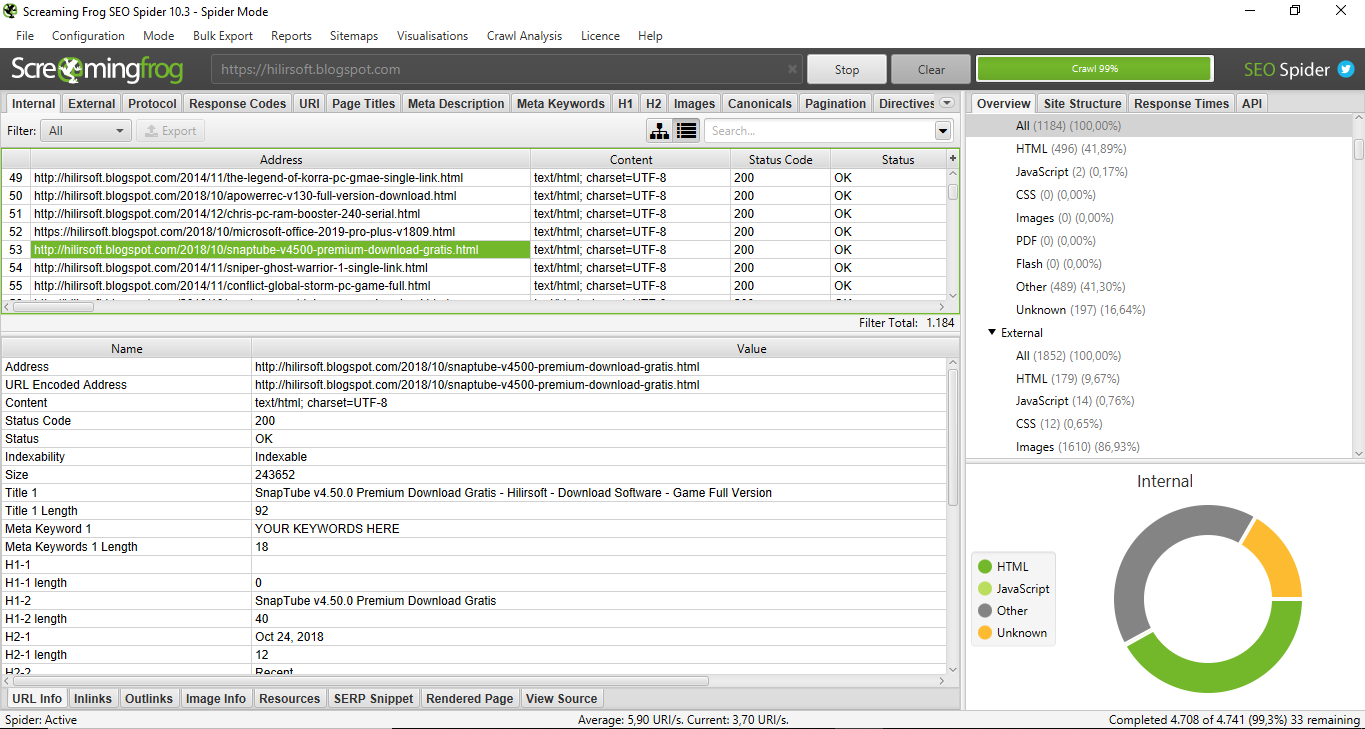Switch to list view icon
The width and height of the screenshot is (1365, 729).
686,131
